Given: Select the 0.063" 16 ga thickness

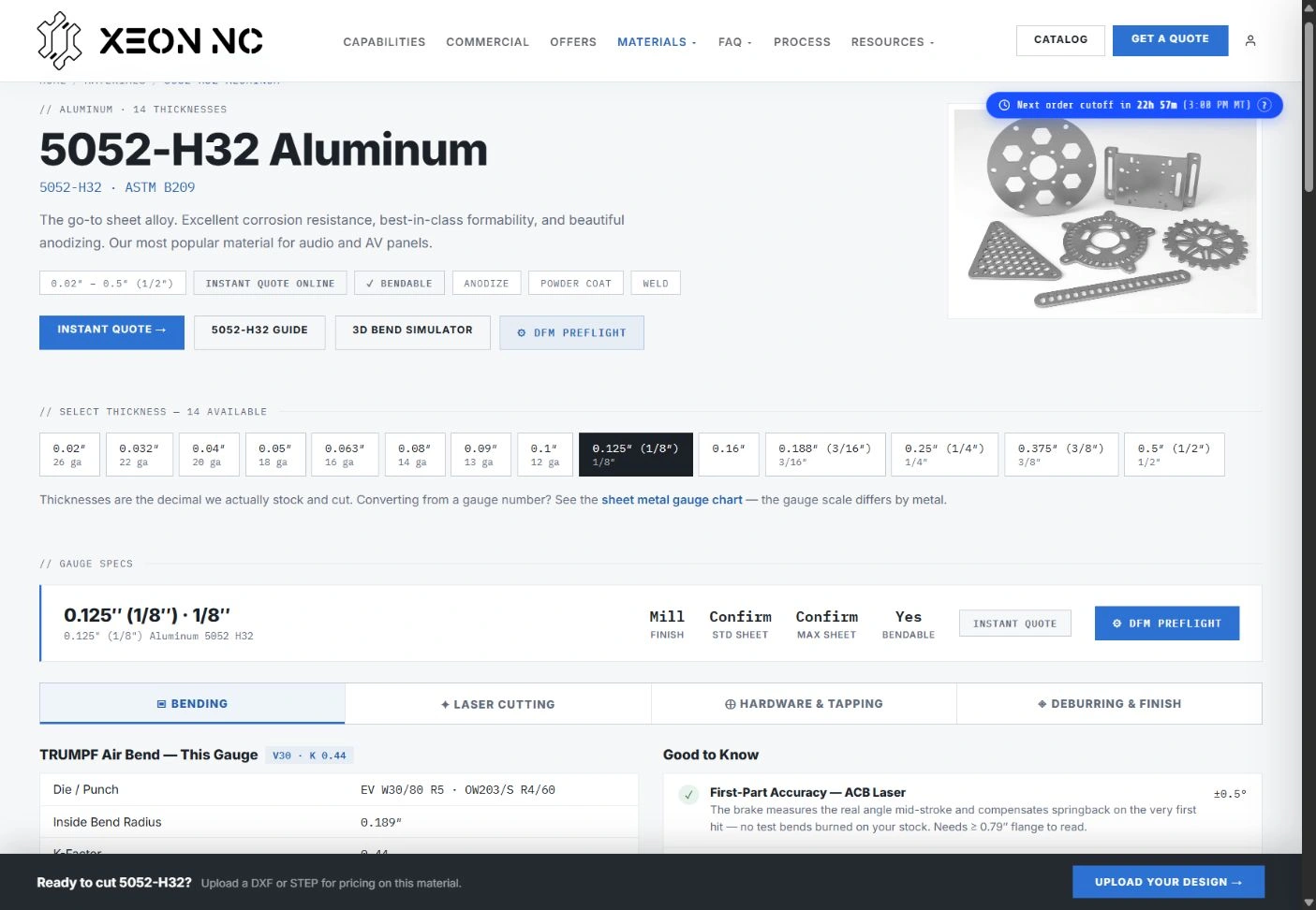Looking at the screenshot, I should click(x=345, y=455).
